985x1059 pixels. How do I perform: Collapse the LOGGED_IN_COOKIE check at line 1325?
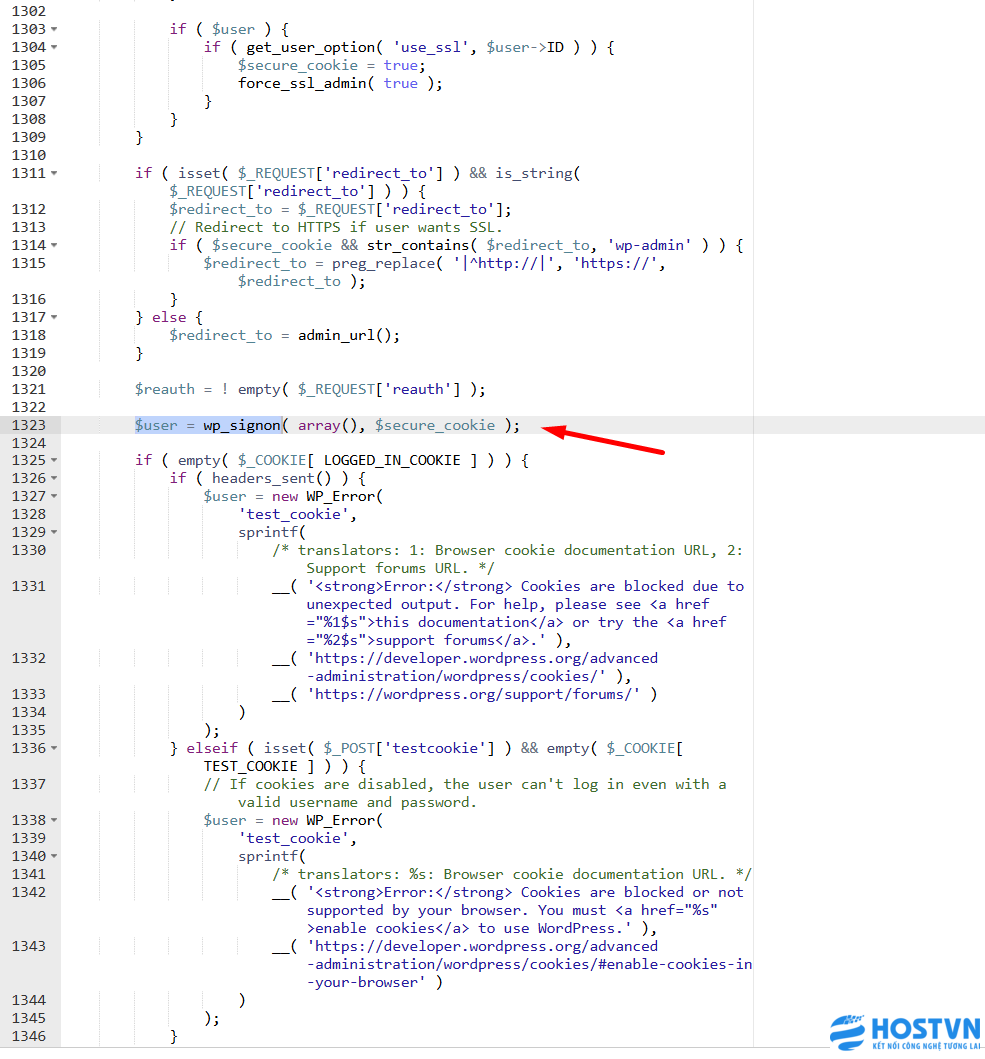click(54, 461)
